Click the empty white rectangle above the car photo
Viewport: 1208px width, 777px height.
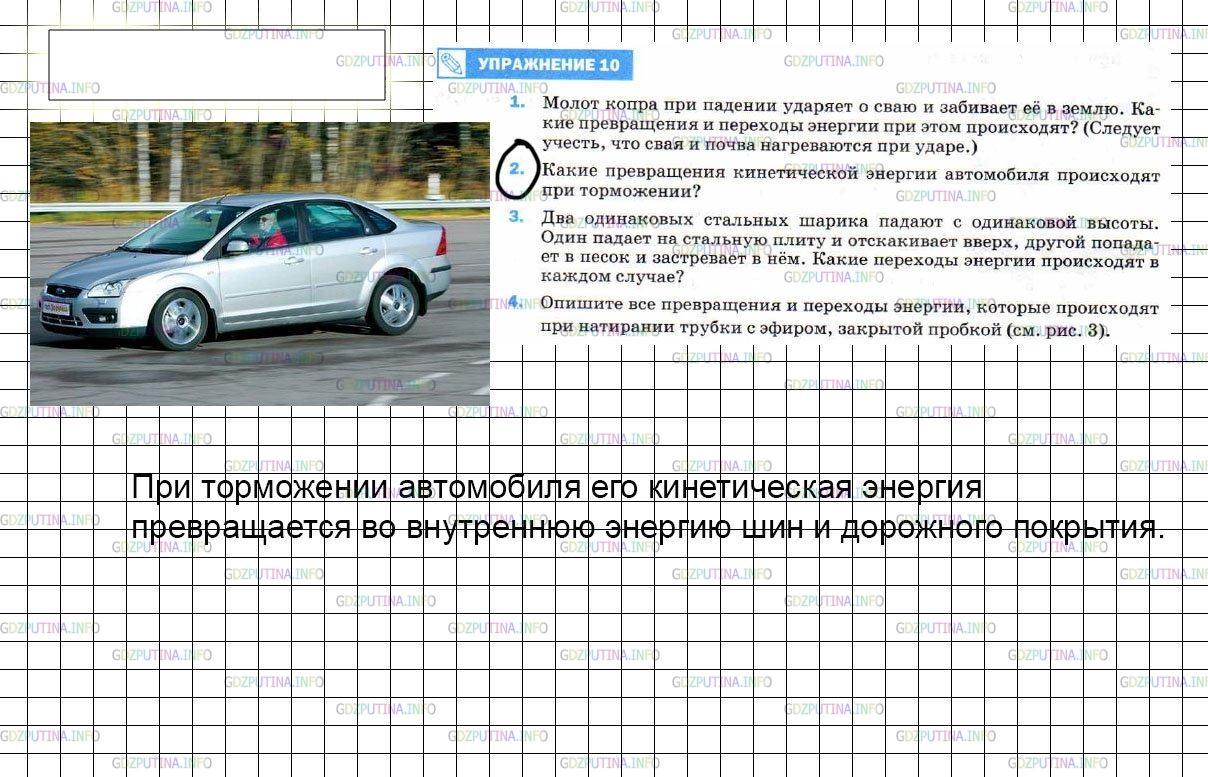(217, 65)
